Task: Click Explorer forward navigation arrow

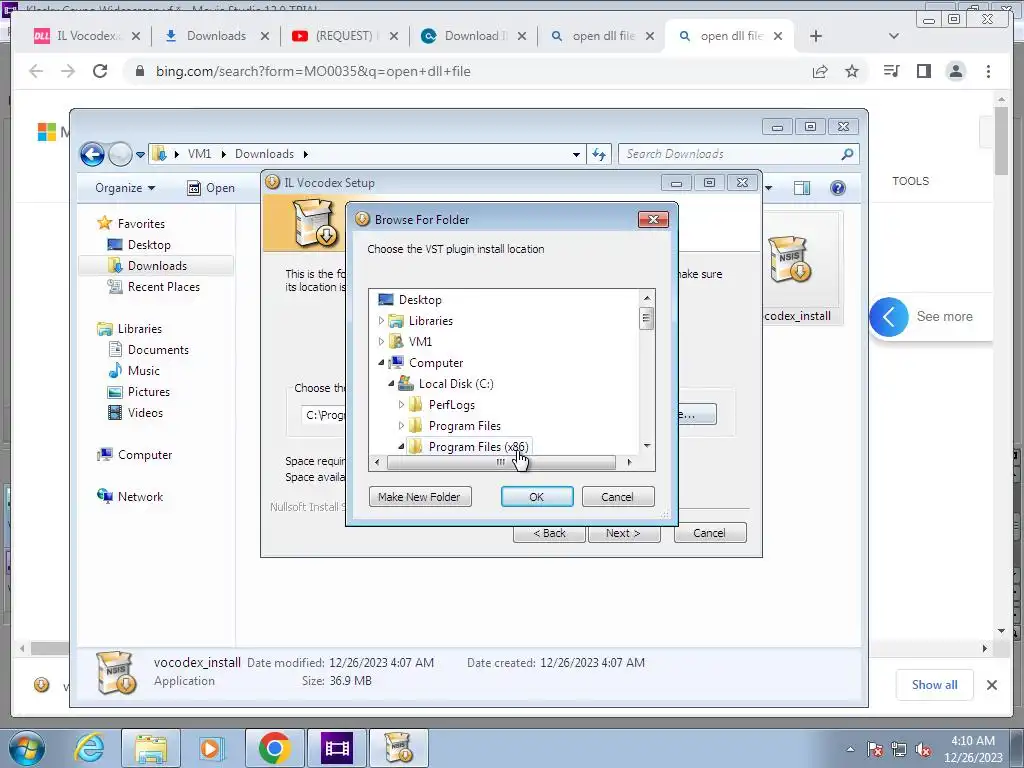Action: click(x=120, y=154)
